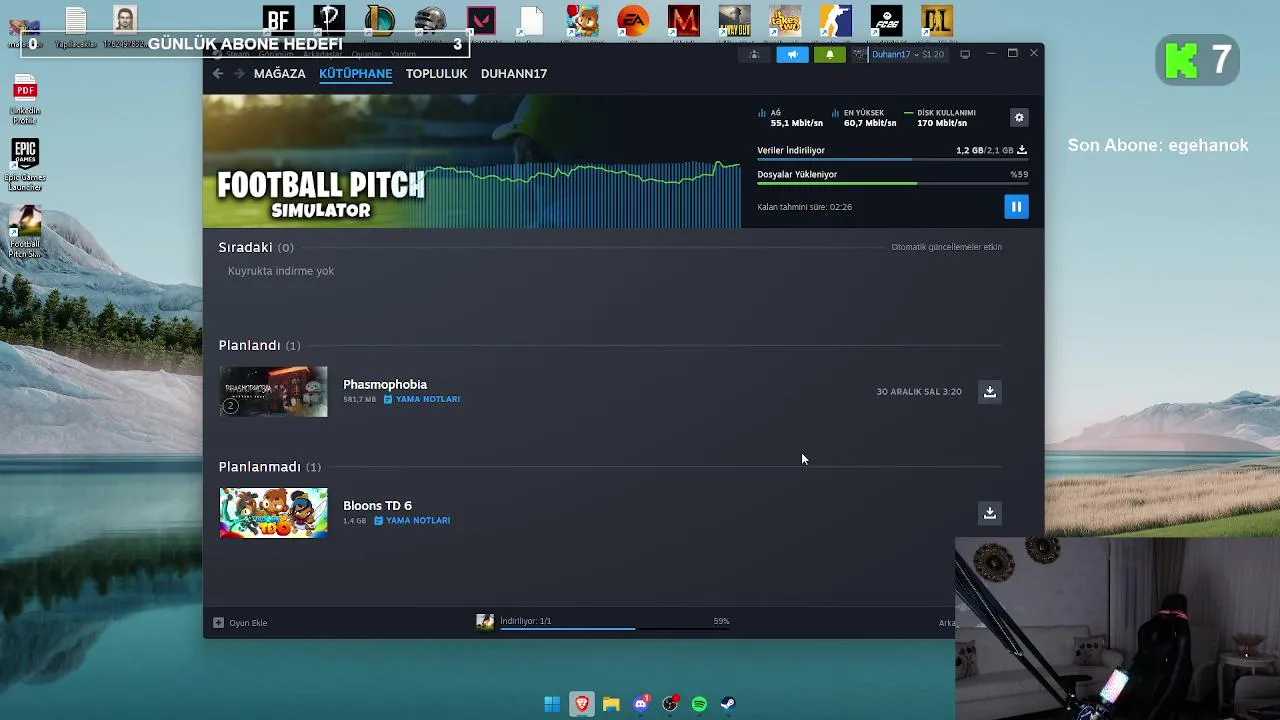
Task: Click the EN YÜKSEK 60,7 Mbit/sn stat
Action: [x=864, y=118]
